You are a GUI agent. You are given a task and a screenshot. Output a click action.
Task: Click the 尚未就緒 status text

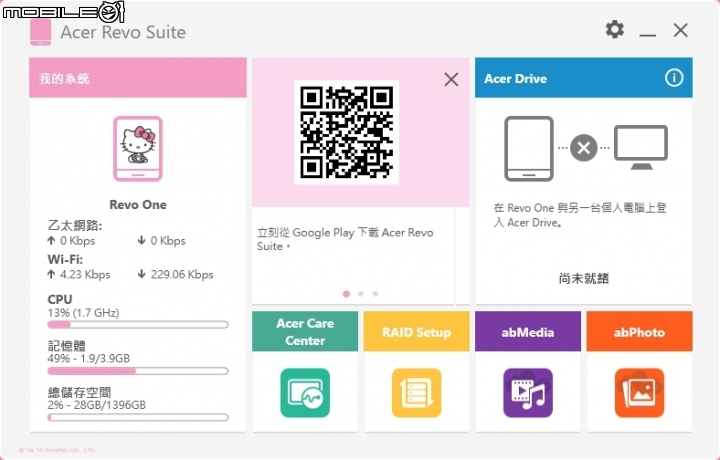[x=584, y=278]
